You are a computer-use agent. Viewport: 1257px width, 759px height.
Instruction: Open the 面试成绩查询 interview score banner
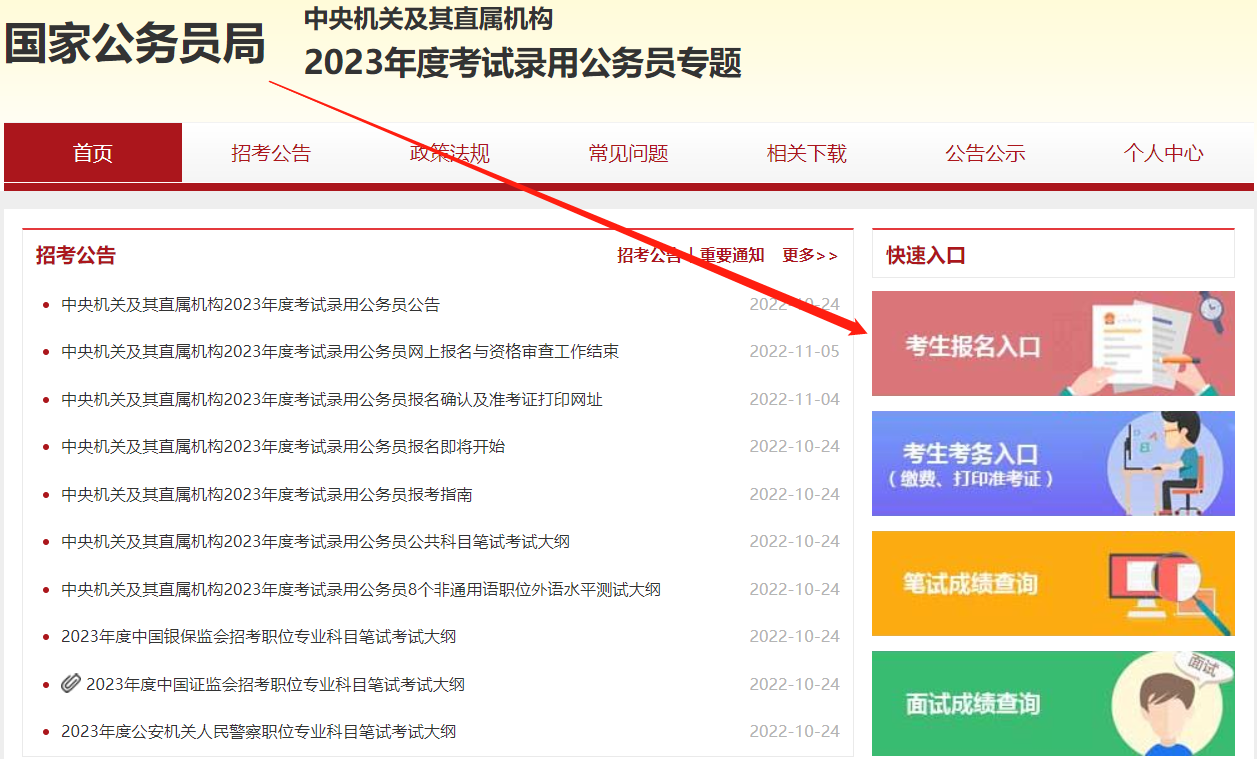pos(1052,704)
